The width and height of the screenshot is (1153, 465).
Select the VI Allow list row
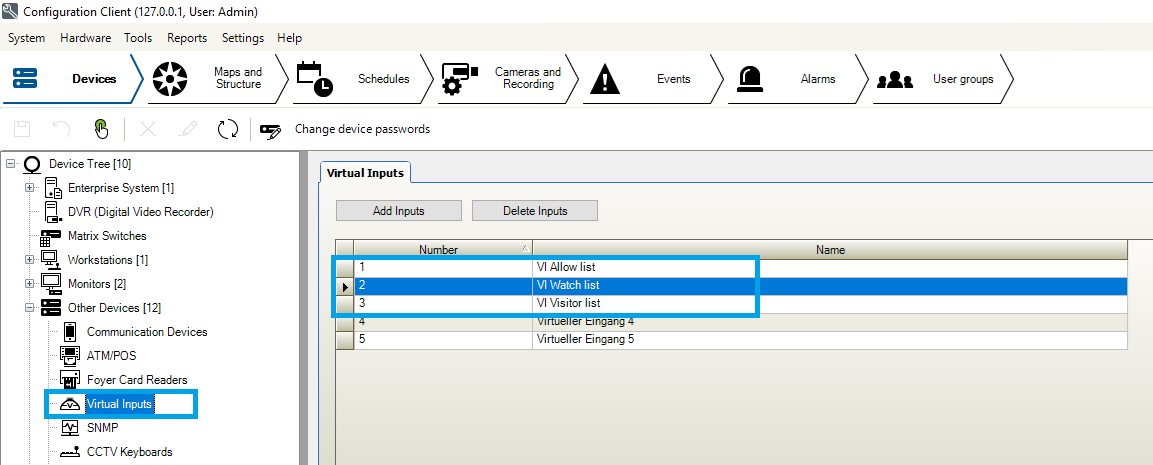pos(580,268)
